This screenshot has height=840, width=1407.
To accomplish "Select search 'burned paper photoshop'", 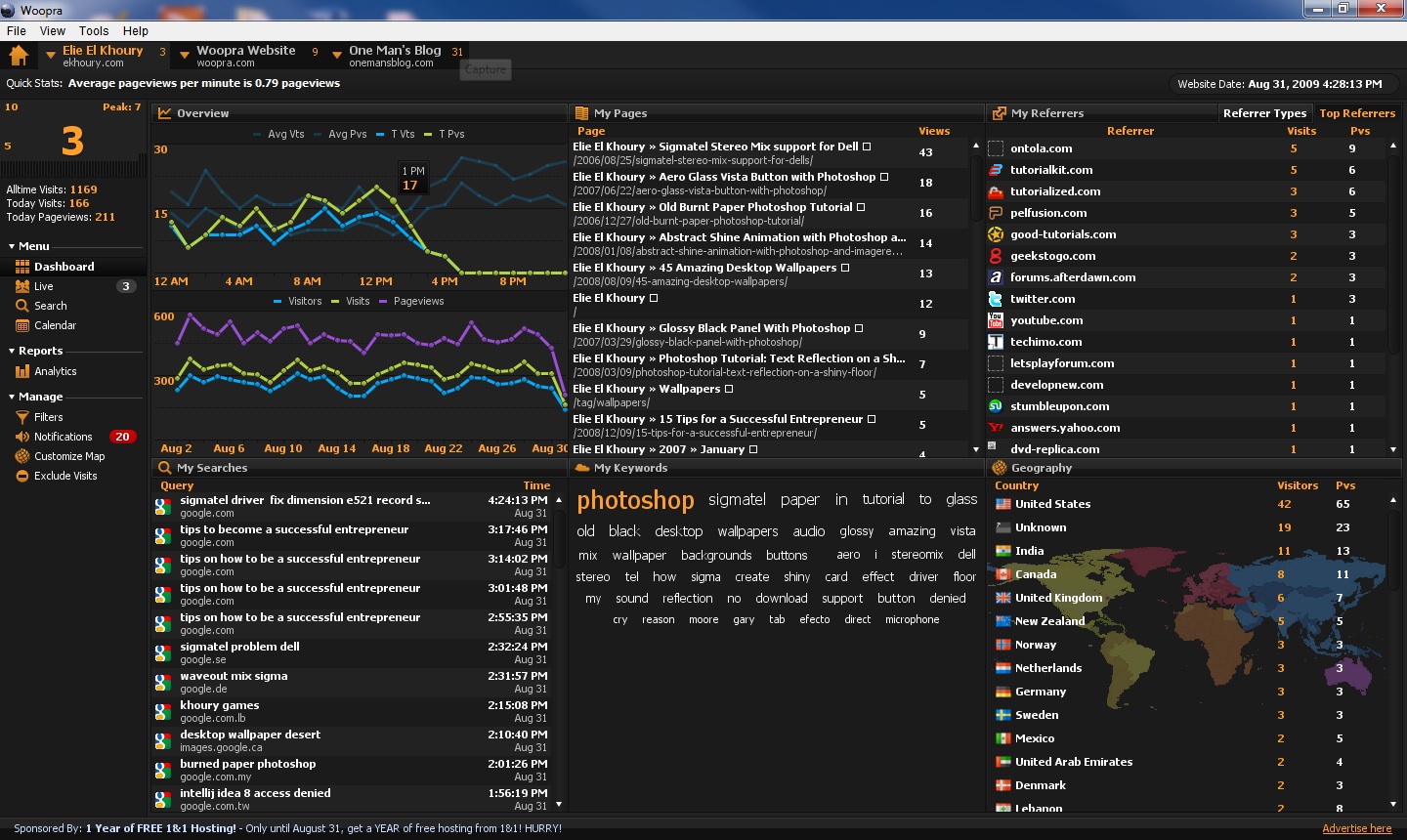I will point(354,770).
